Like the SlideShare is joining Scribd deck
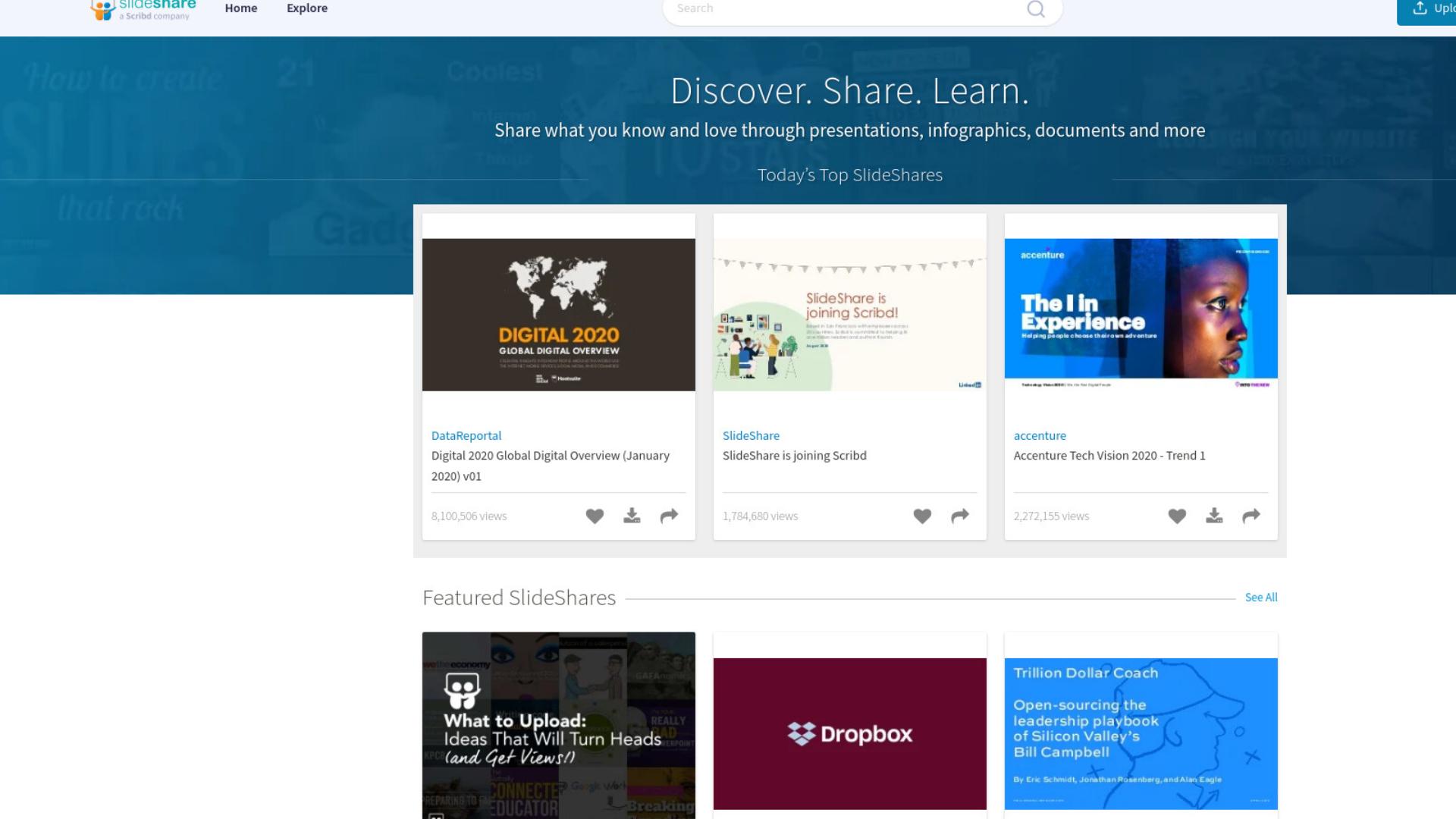The image size is (1456, 819). [x=922, y=516]
